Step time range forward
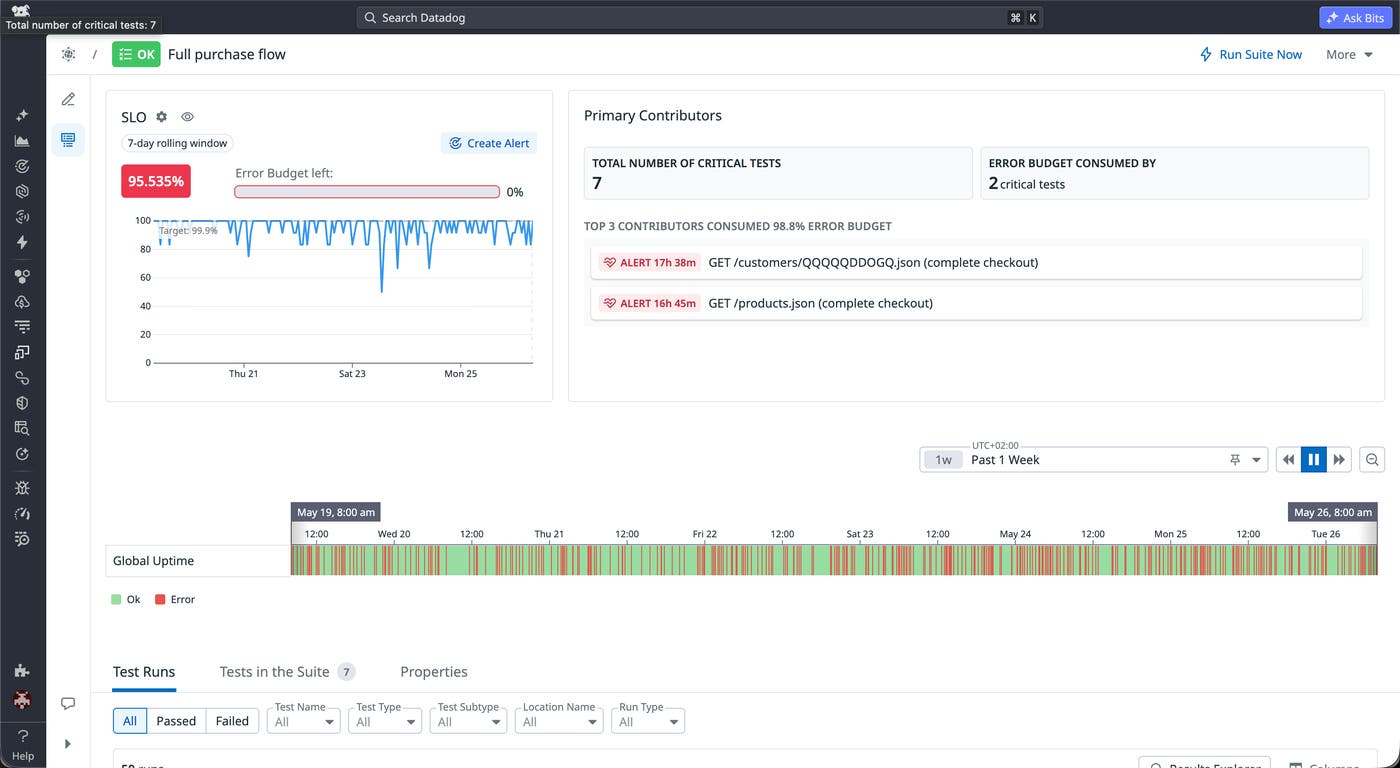 click(x=1339, y=460)
